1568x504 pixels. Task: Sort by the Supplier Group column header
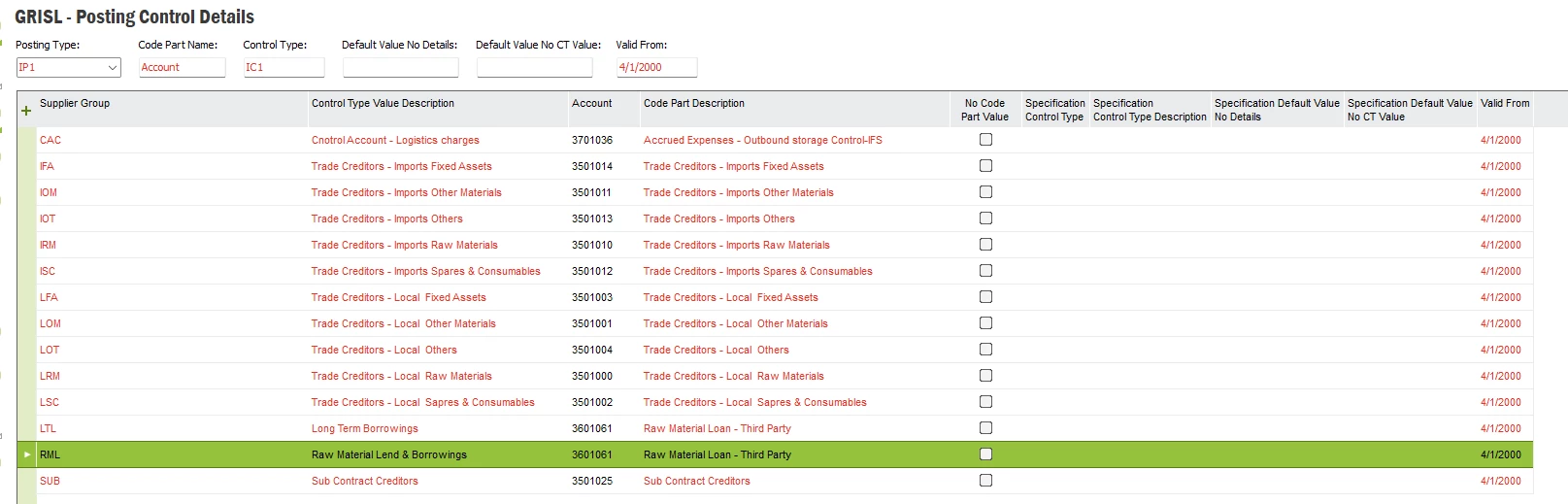tap(75, 103)
